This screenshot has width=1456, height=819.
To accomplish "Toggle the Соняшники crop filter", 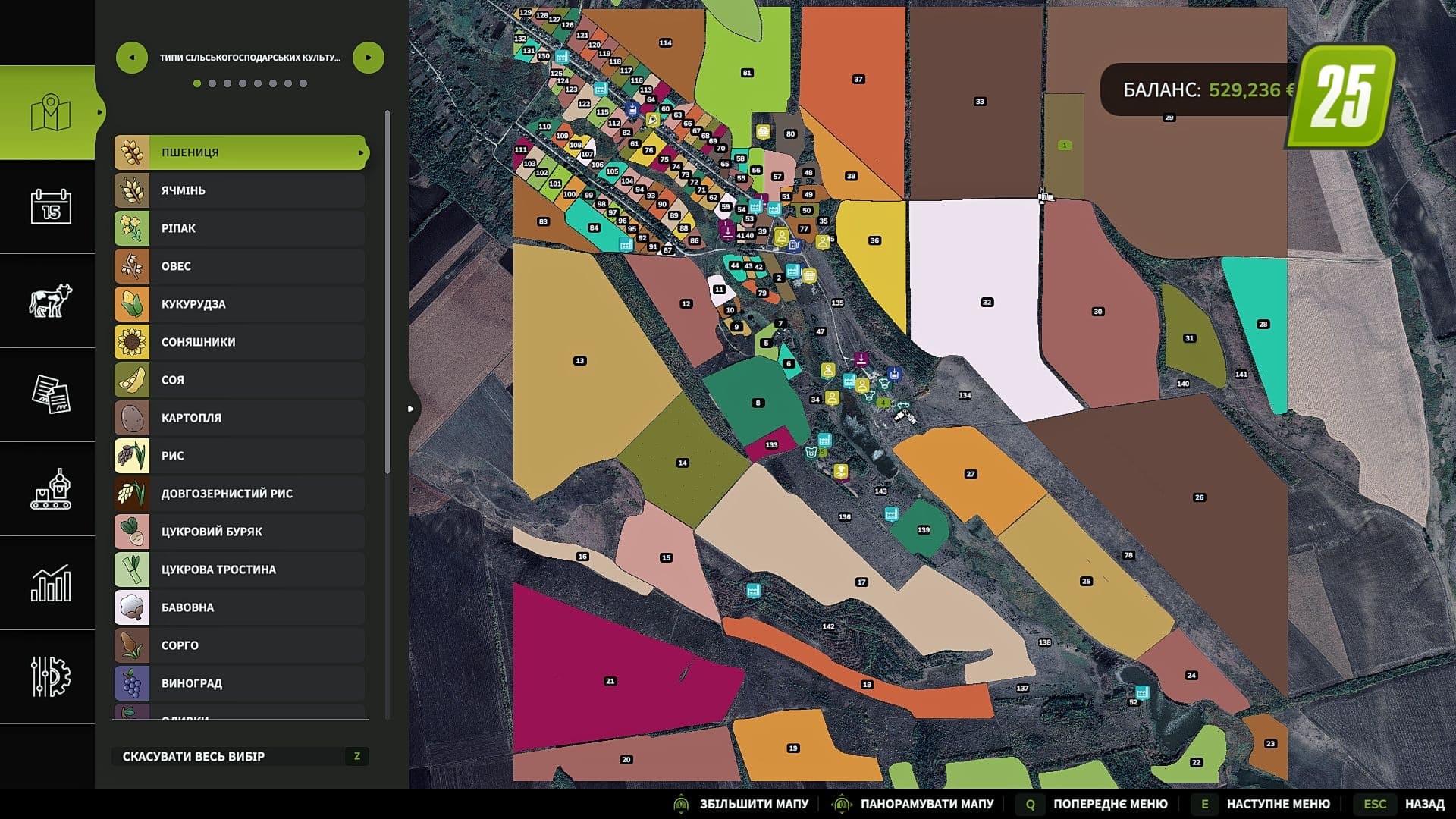I will point(240,342).
